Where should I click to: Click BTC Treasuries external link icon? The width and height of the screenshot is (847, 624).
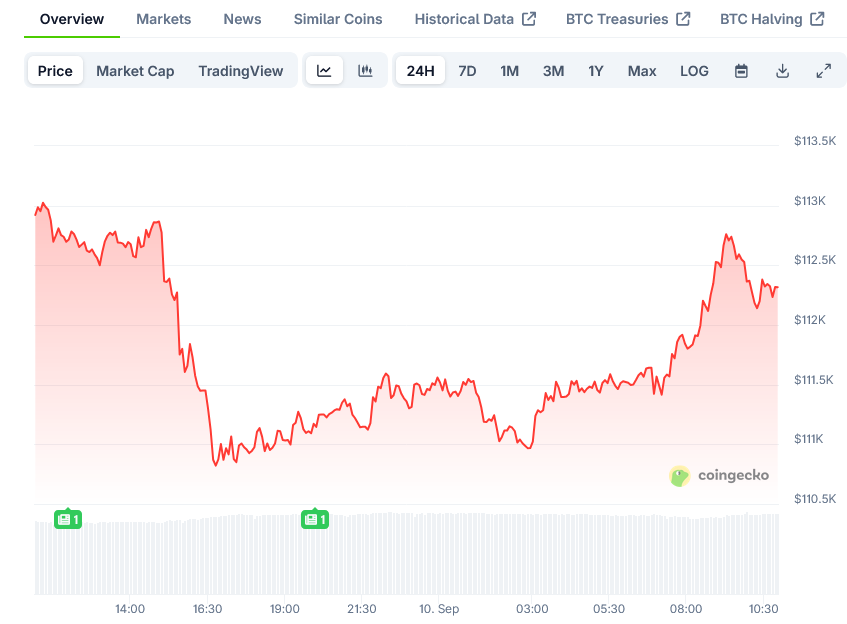click(x=683, y=19)
